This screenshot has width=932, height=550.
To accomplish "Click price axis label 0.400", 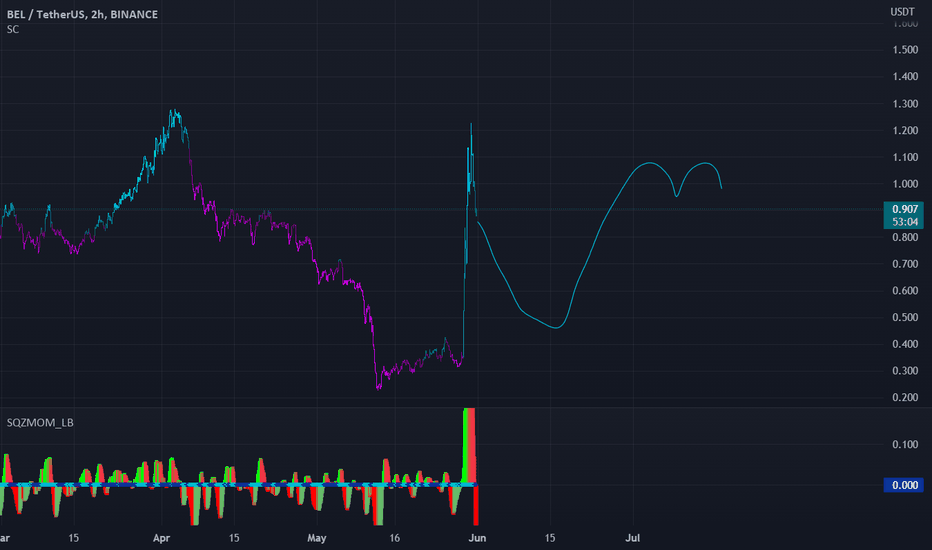I will [x=905, y=344].
